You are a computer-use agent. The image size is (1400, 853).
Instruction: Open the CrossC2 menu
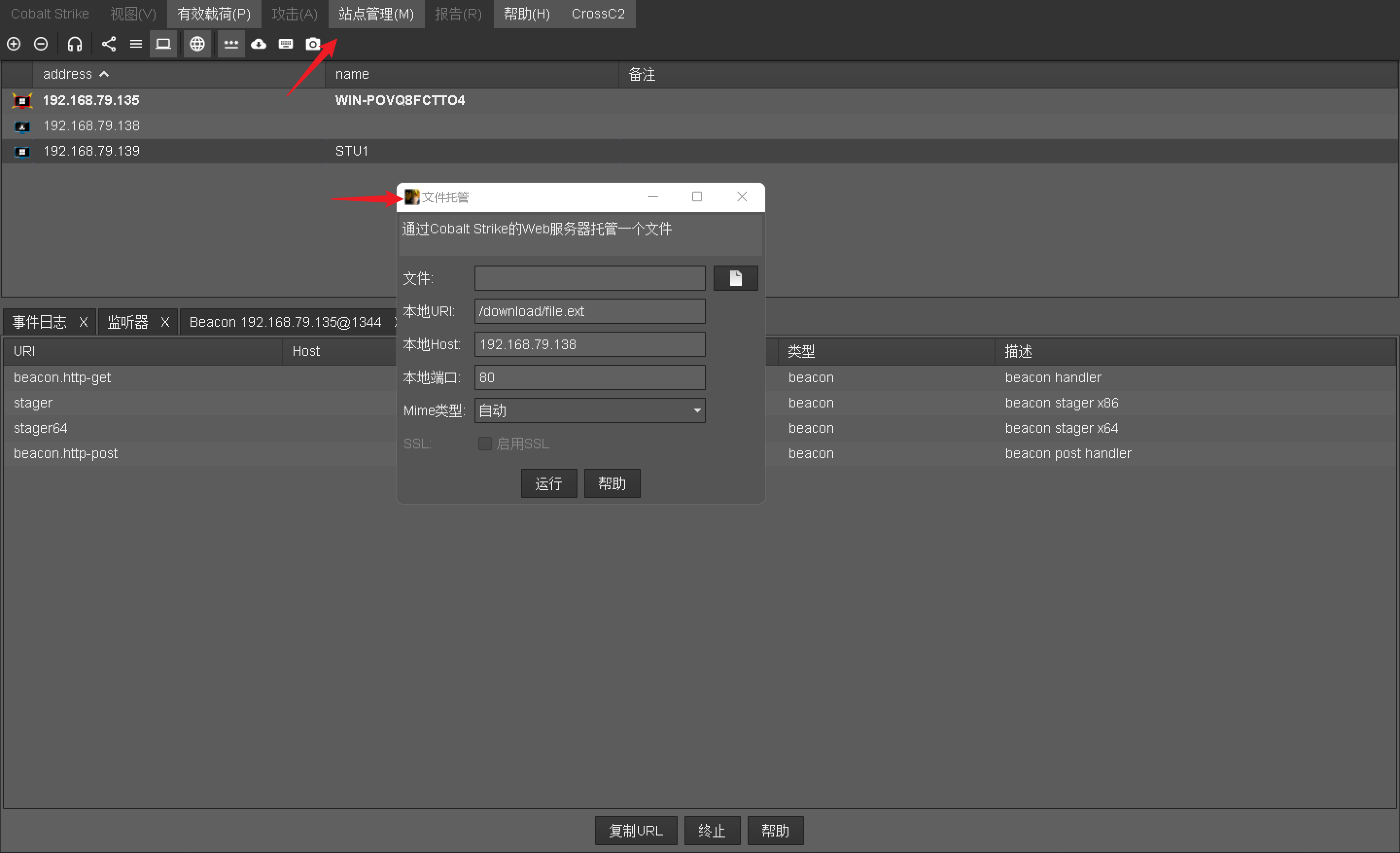coord(598,14)
